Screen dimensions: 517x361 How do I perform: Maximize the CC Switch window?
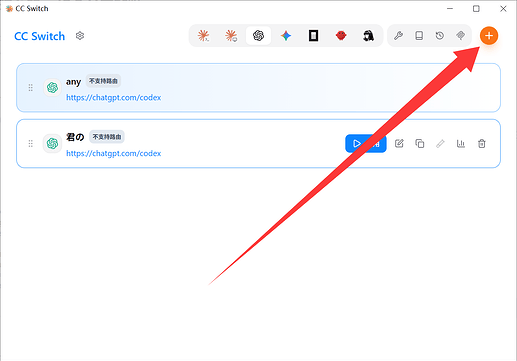tap(476, 9)
